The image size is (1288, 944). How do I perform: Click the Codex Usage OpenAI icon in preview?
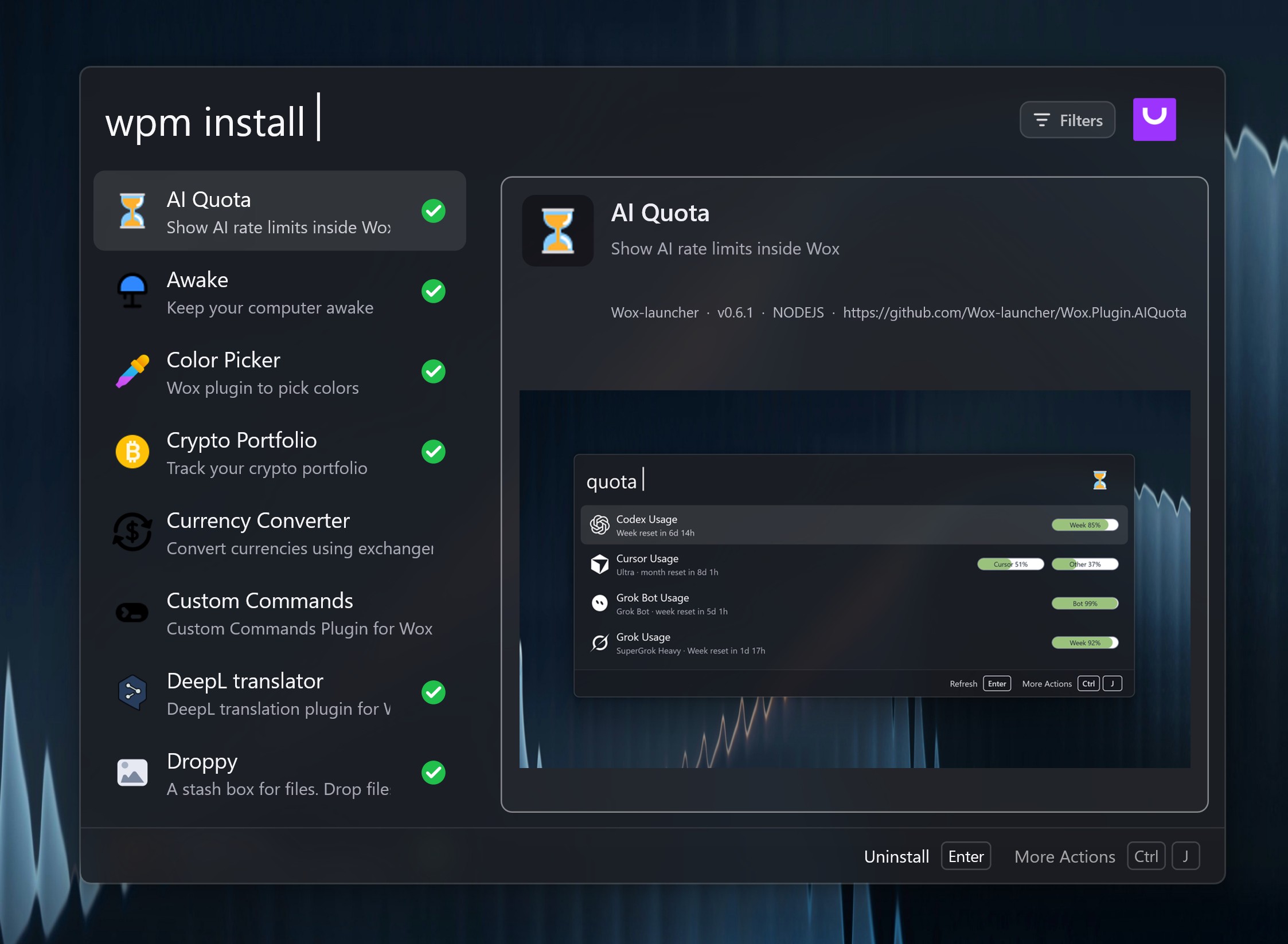pos(600,525)
